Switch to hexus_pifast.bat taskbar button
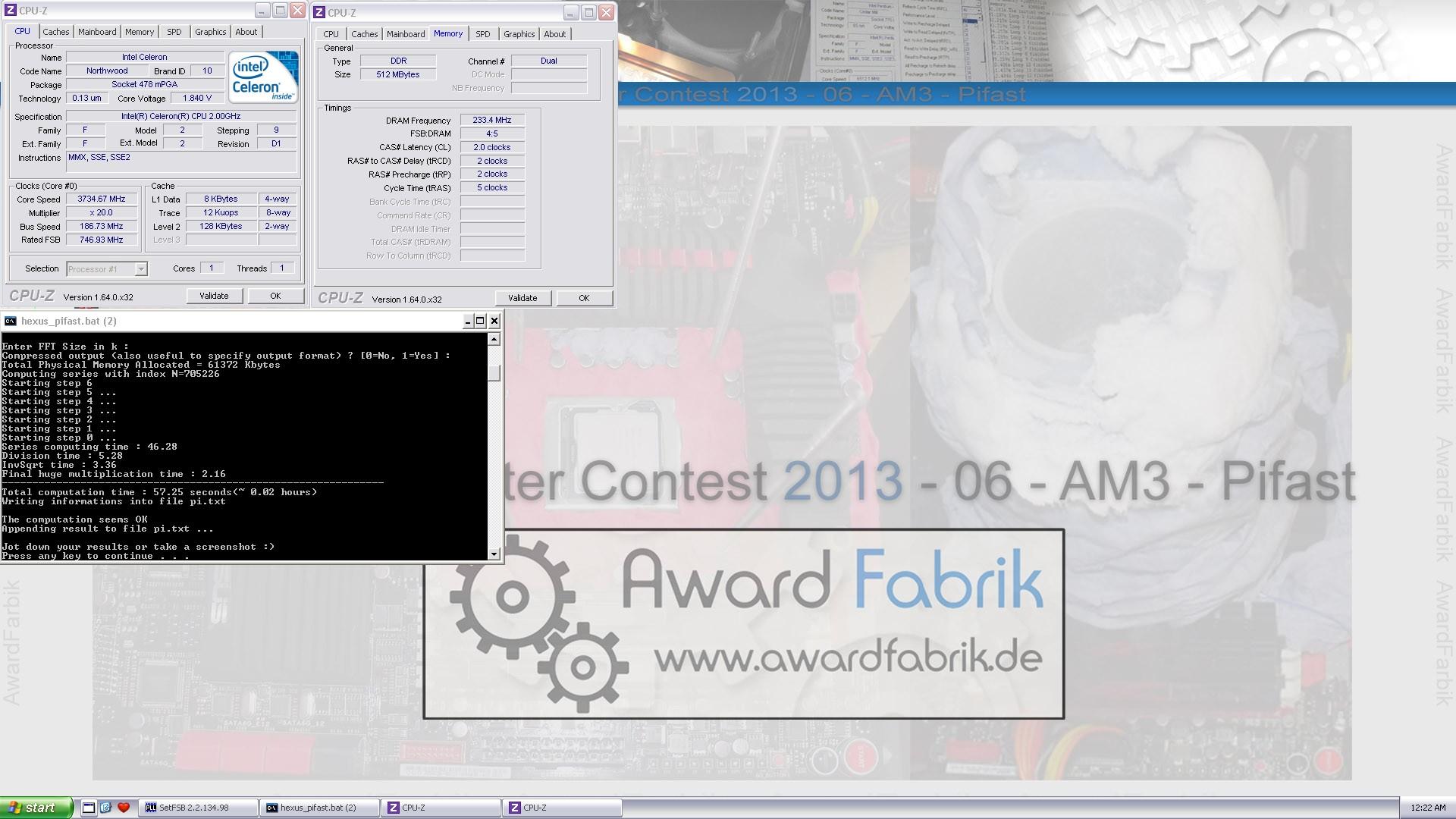The height and width of the screenshot is (819, 1456). click(x=319, y=808)
